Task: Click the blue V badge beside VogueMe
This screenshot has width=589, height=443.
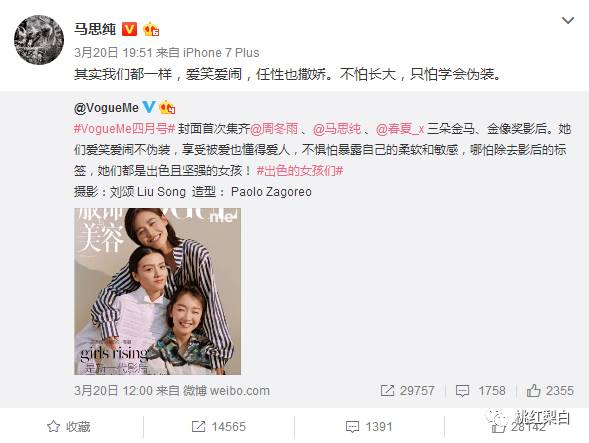Action: click(x=149, y=107)
